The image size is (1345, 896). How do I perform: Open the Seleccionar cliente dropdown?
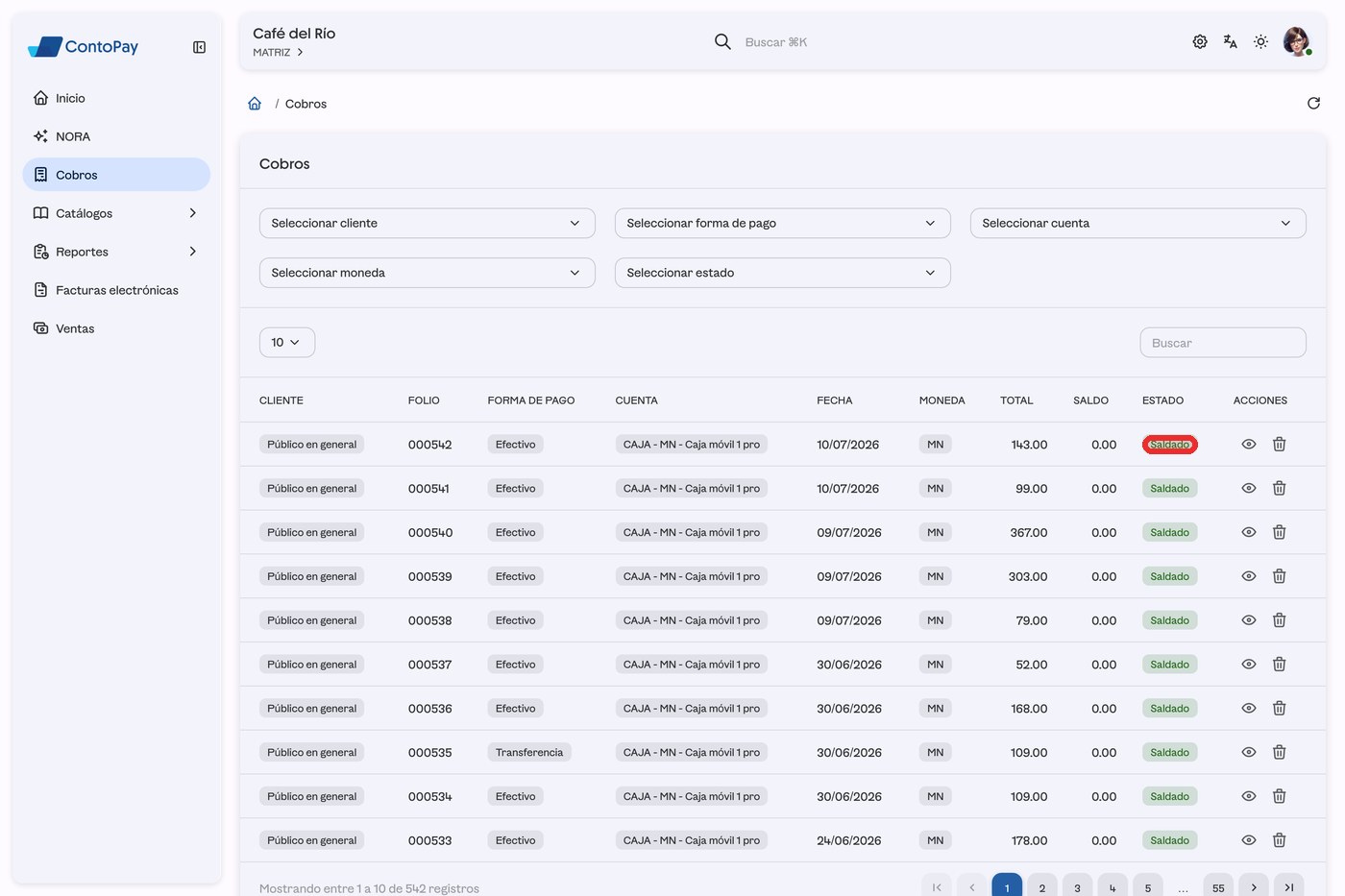point(428,224)
